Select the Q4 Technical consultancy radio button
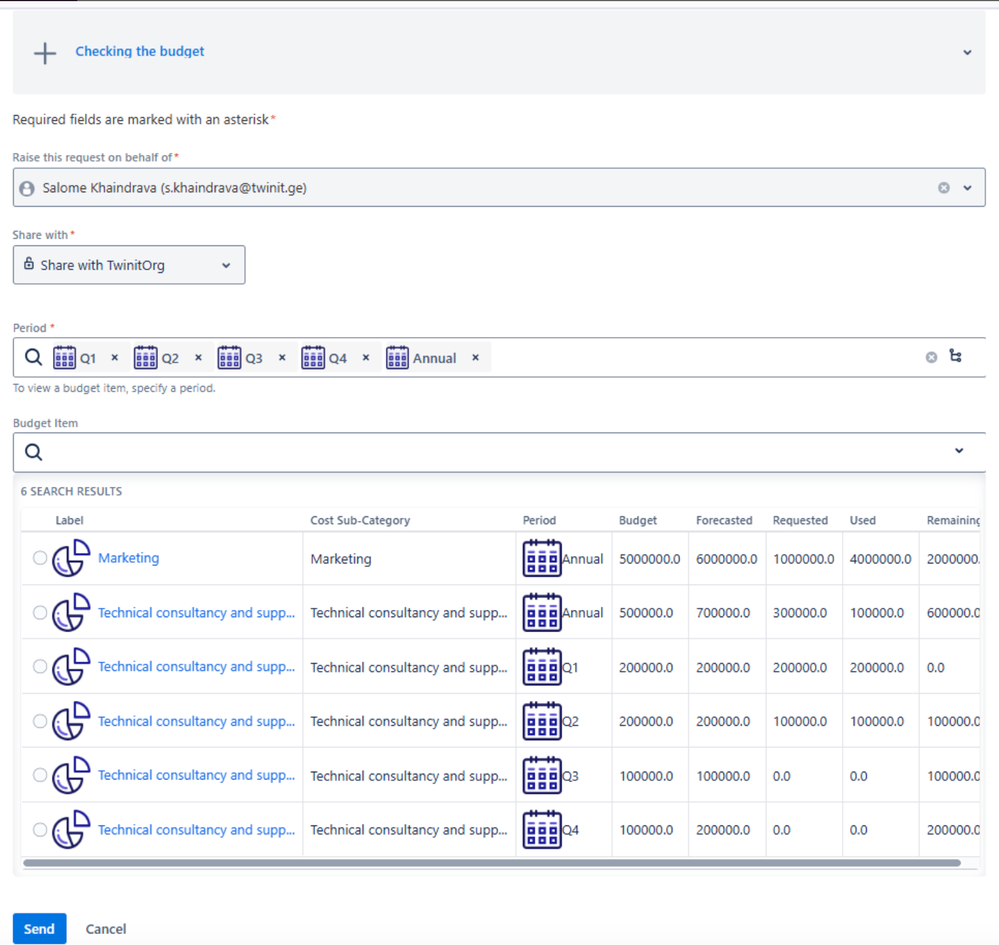This screenshot has width=999, height=945. pyautogui.click(x=40, y=830)
